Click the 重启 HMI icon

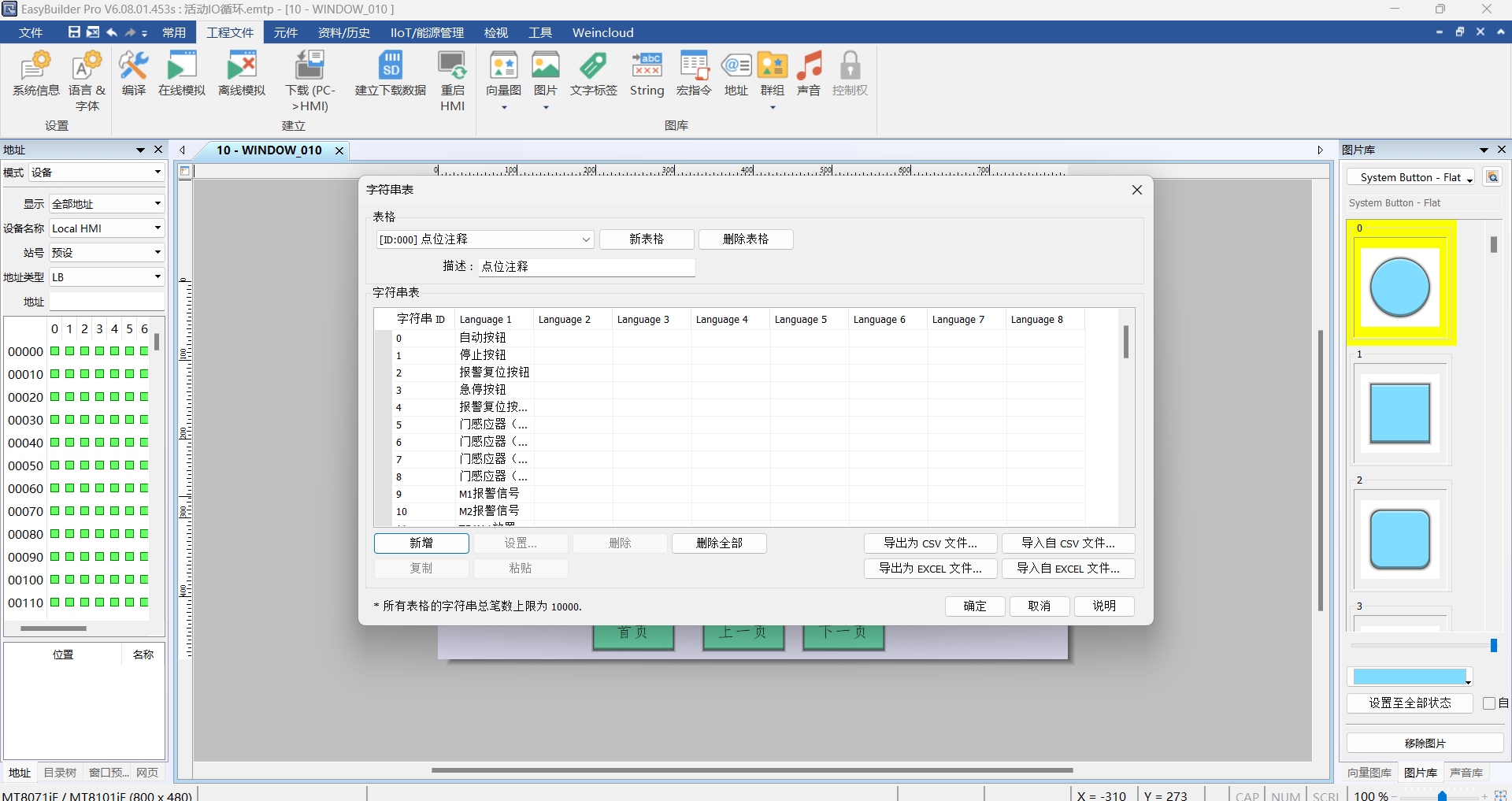coord(453,81)
